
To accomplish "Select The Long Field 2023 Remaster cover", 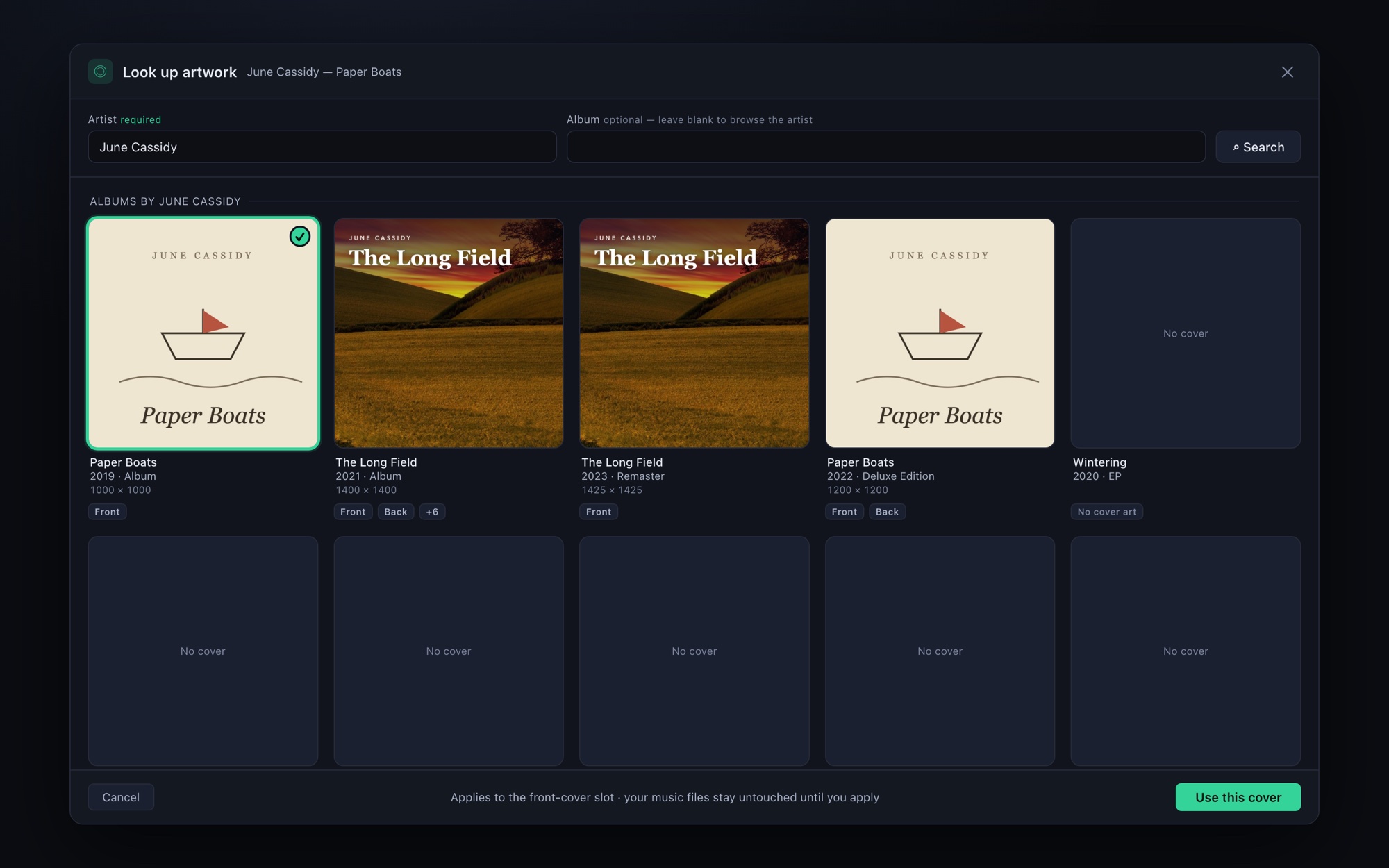I will (694, 333).
